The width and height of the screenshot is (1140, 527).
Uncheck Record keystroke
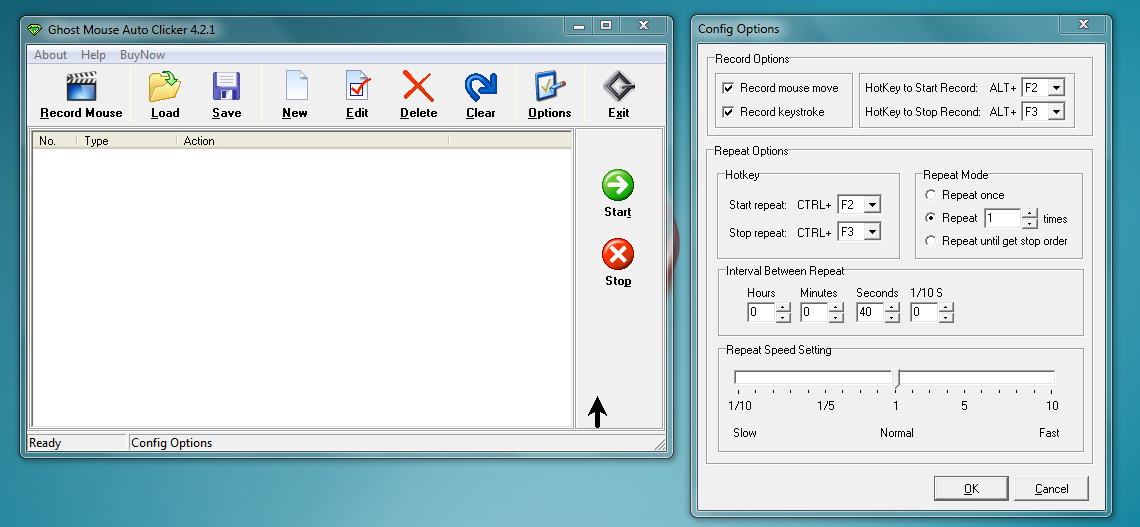tap(728, 112)
